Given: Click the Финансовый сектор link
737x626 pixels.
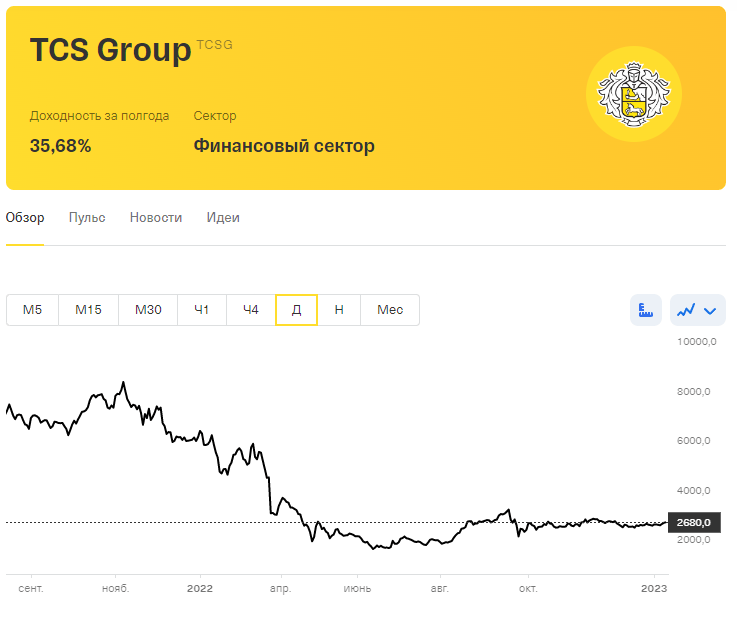Looking at the screenshot, I should coord(284,146).
